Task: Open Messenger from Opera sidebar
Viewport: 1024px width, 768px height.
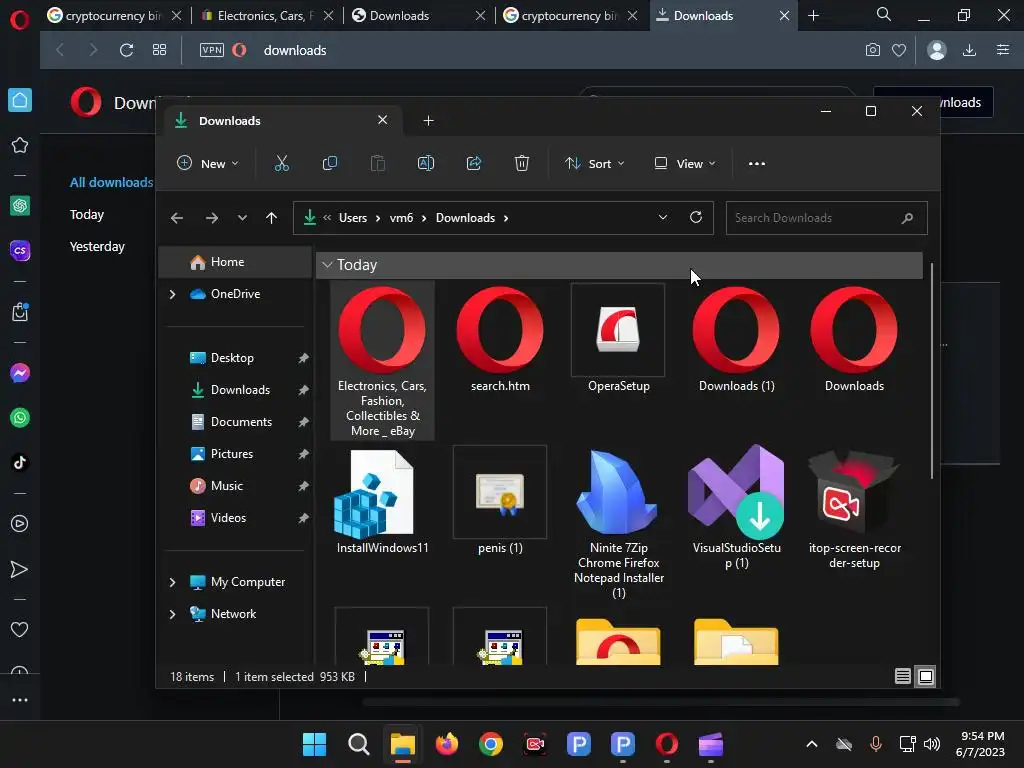Action: (20, 373)
